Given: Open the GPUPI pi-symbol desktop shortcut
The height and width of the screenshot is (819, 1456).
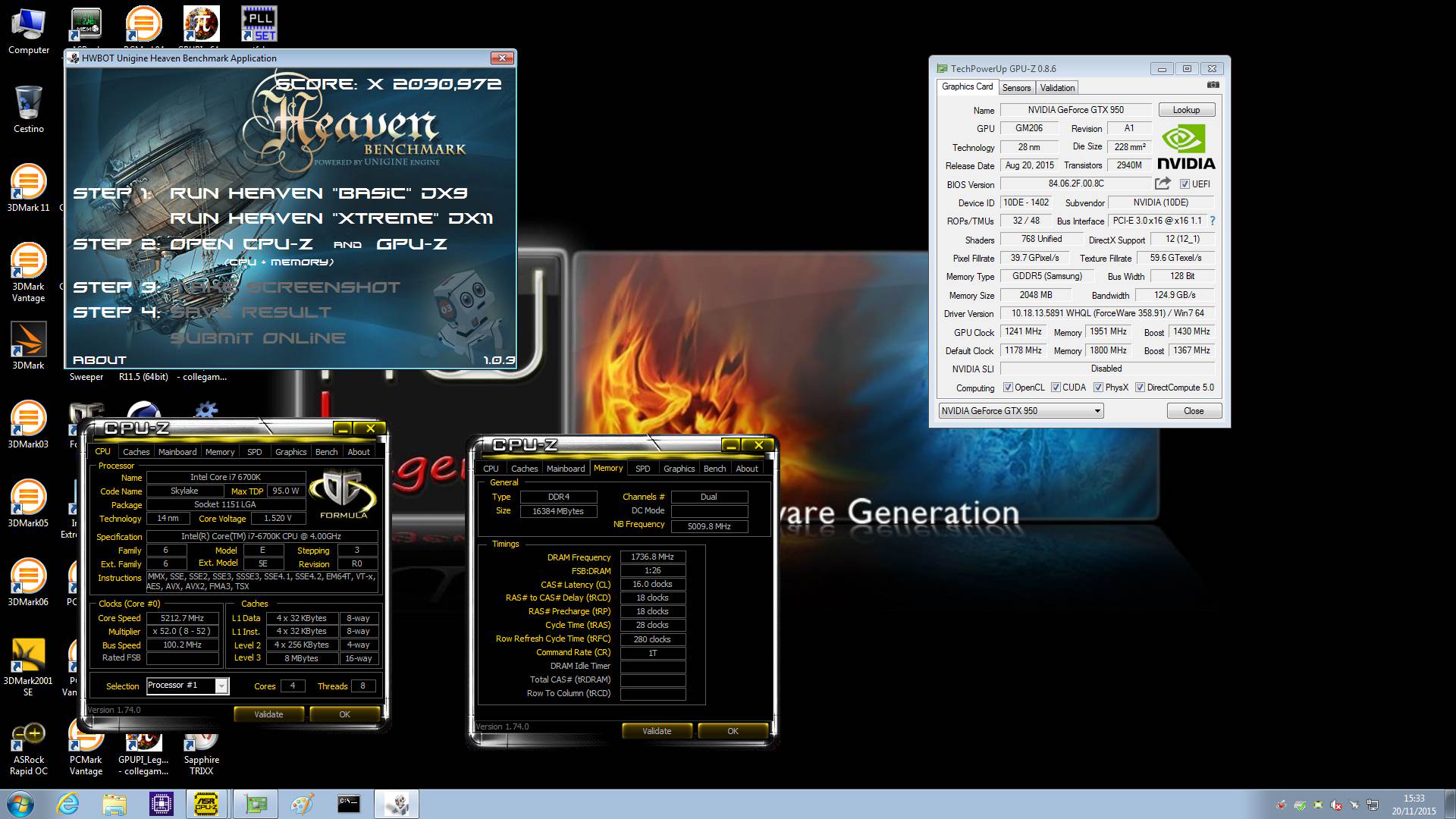Looking at the screenshot, I should (202, 24).
